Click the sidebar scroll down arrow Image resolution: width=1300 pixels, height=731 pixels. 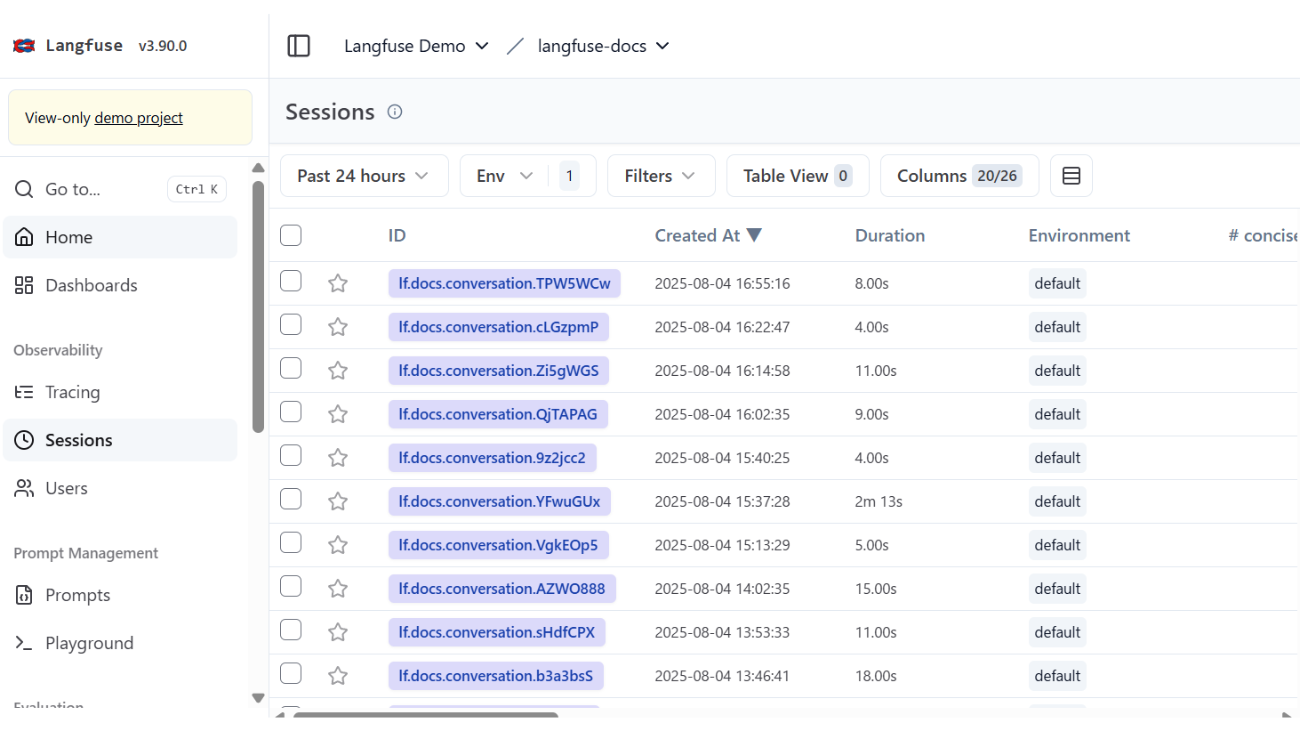(x=258, y=698)
